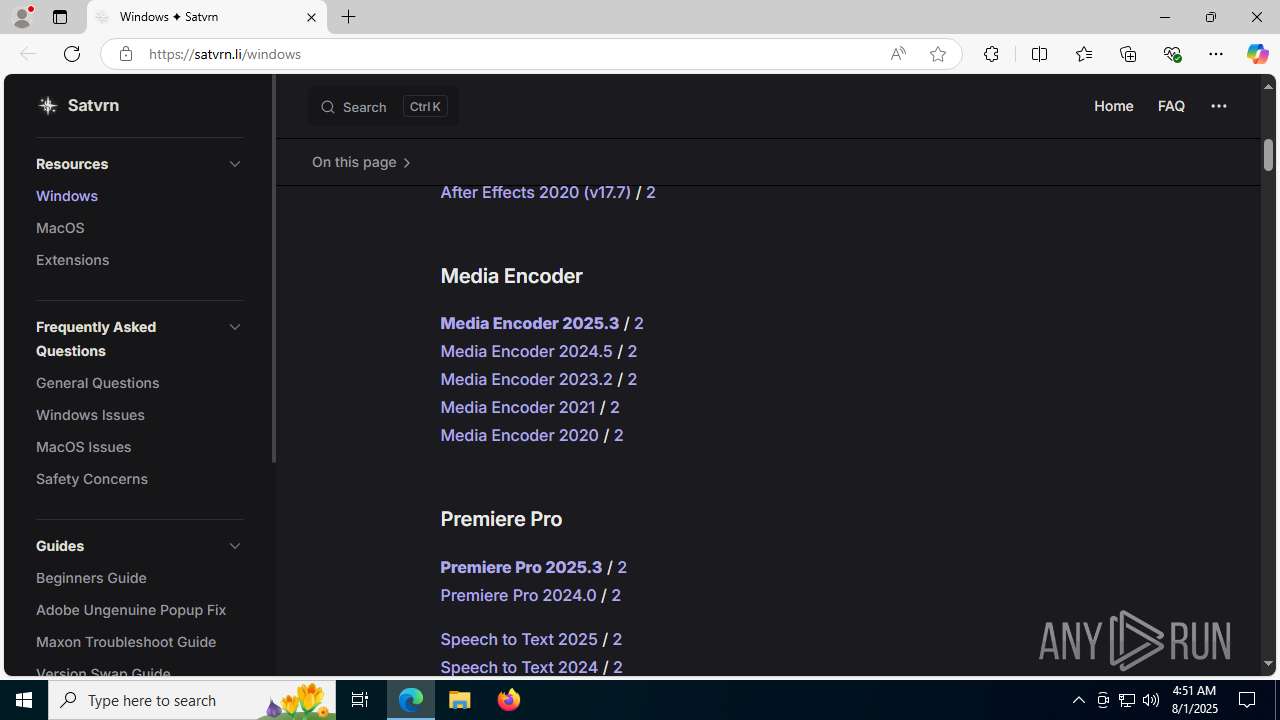View site information padlock icon

click(x=126, y=54)
